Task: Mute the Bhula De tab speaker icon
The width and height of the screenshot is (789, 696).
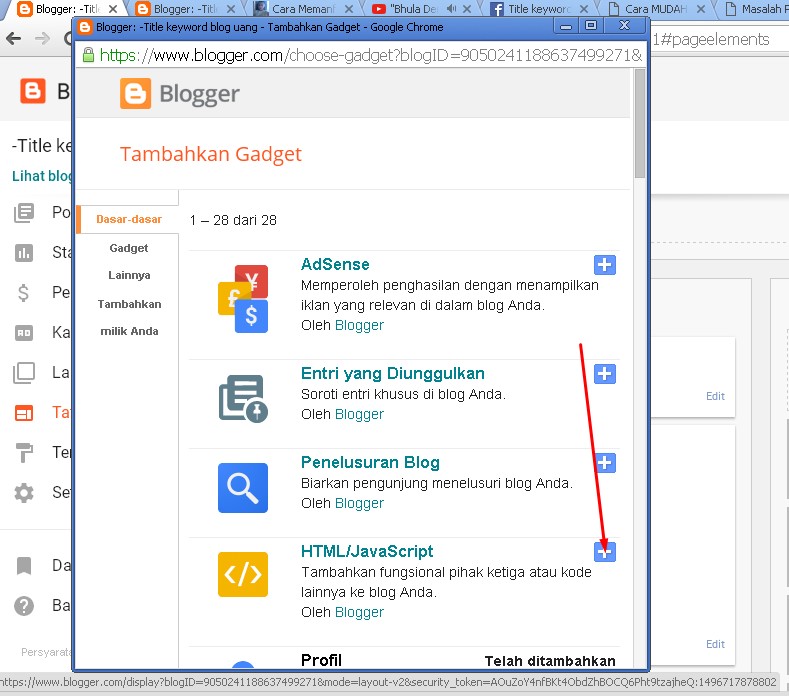Action: pos(451,9)
